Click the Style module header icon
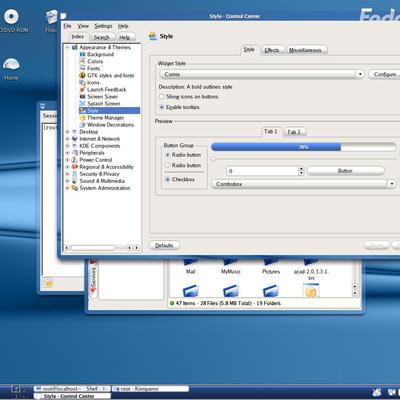Viewport: 400px width, 400px height. click(153, 36)
